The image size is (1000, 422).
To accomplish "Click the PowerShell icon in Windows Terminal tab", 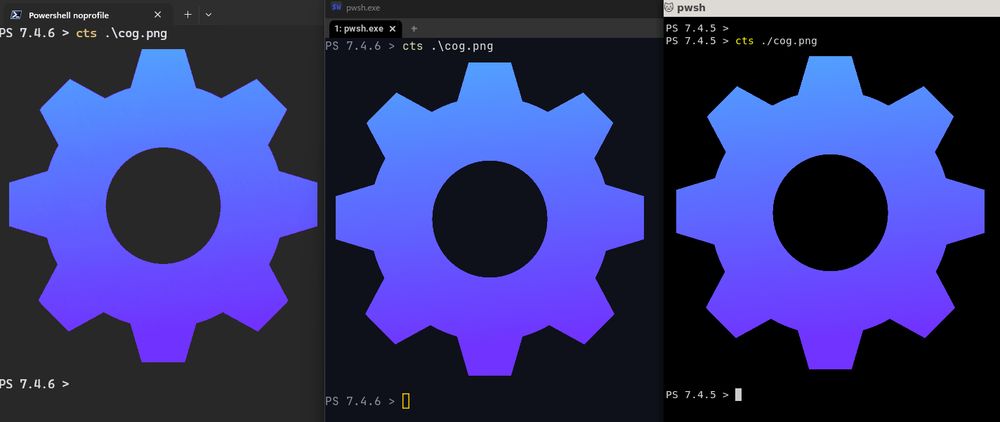I will (17, 15).
